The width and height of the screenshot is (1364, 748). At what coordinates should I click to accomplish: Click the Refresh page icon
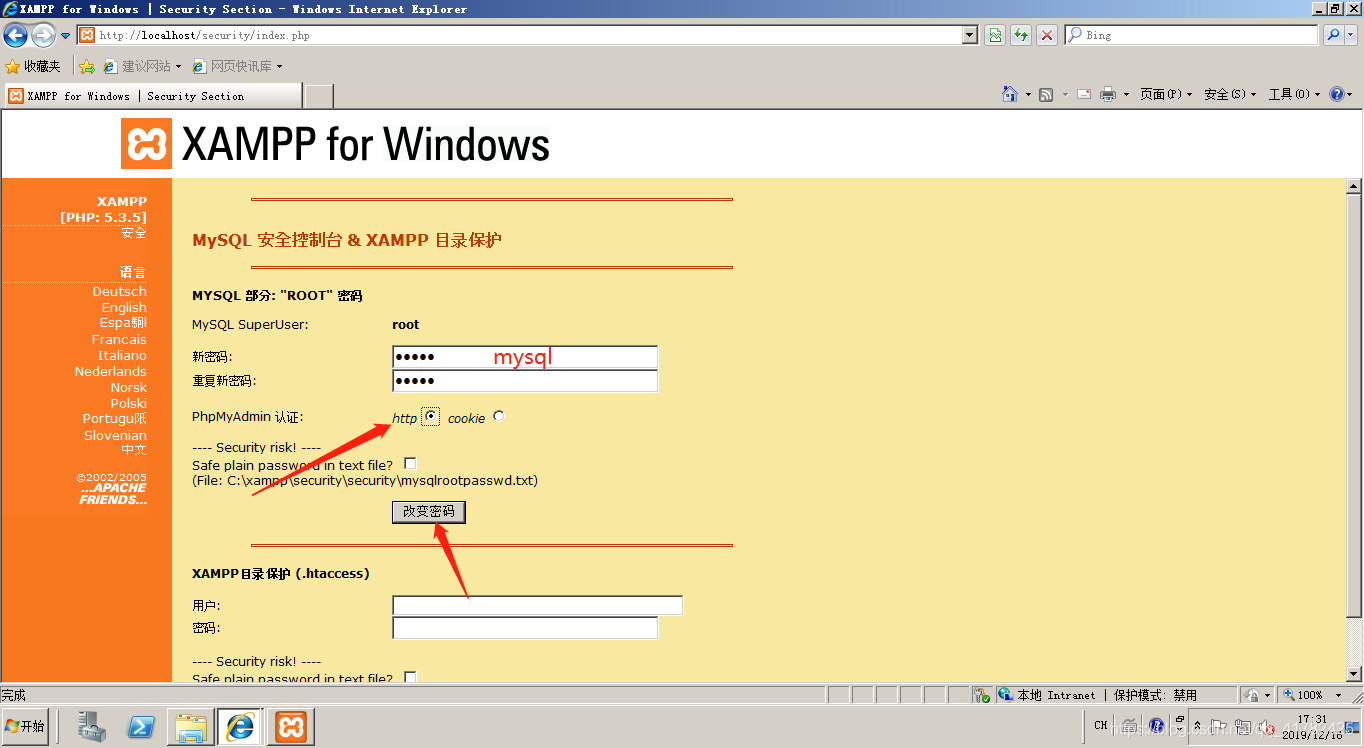[1021, 35]
